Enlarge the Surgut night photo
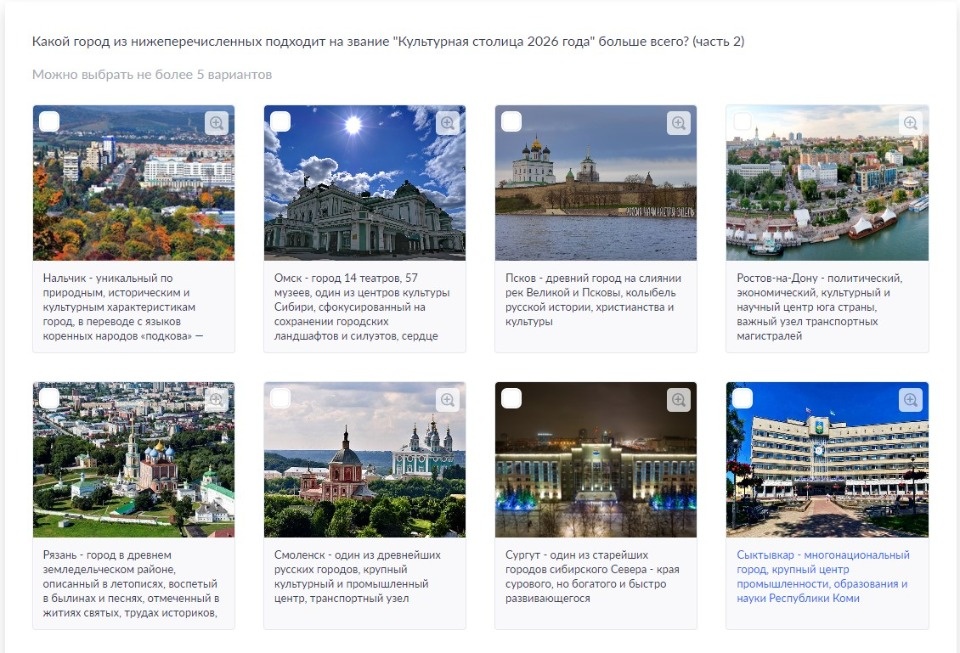Screen dimensions: 960x653 [679, 400]
